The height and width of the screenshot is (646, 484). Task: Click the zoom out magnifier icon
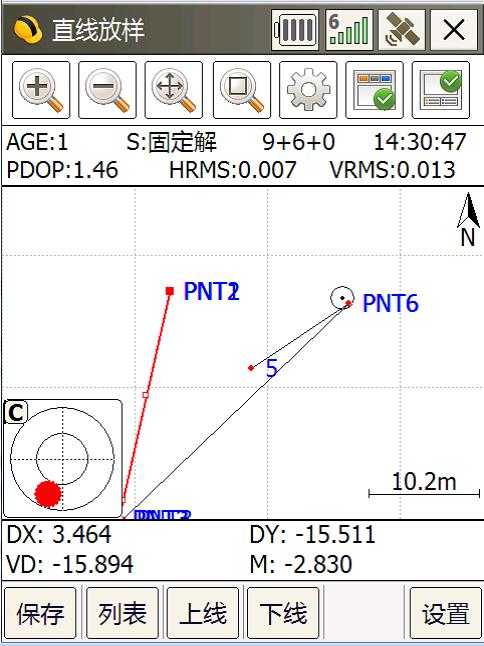click(108, 90)
